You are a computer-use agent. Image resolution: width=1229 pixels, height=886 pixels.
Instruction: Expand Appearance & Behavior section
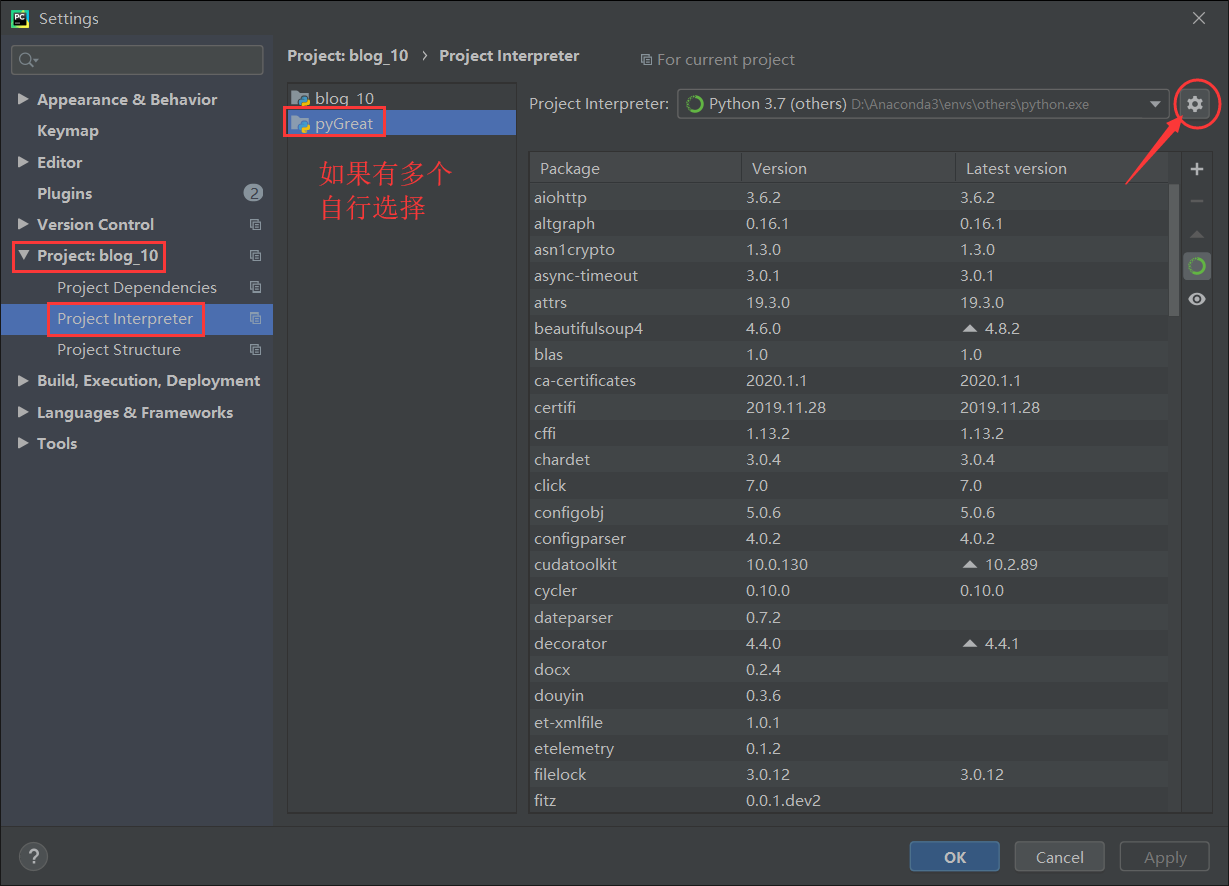[23, 100]
